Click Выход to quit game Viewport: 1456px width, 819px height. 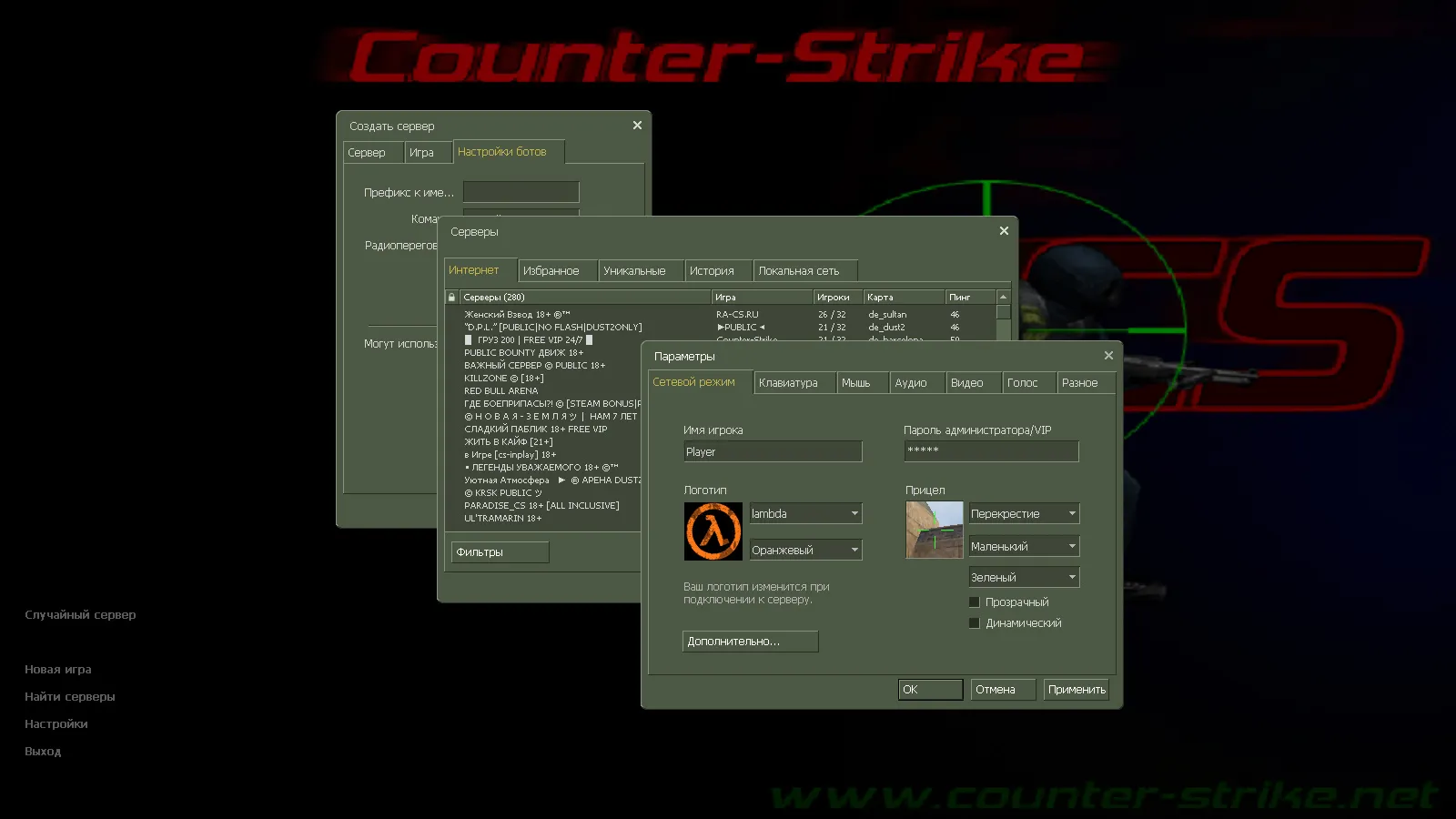[x=43, y=752]
